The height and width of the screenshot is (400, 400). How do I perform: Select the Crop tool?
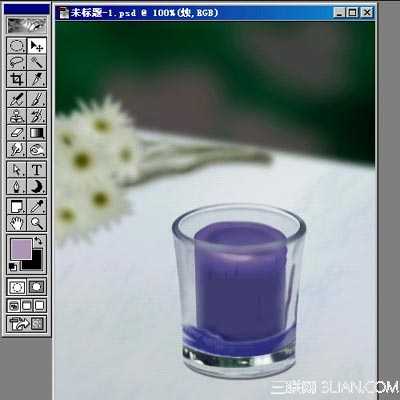(17, 79)
